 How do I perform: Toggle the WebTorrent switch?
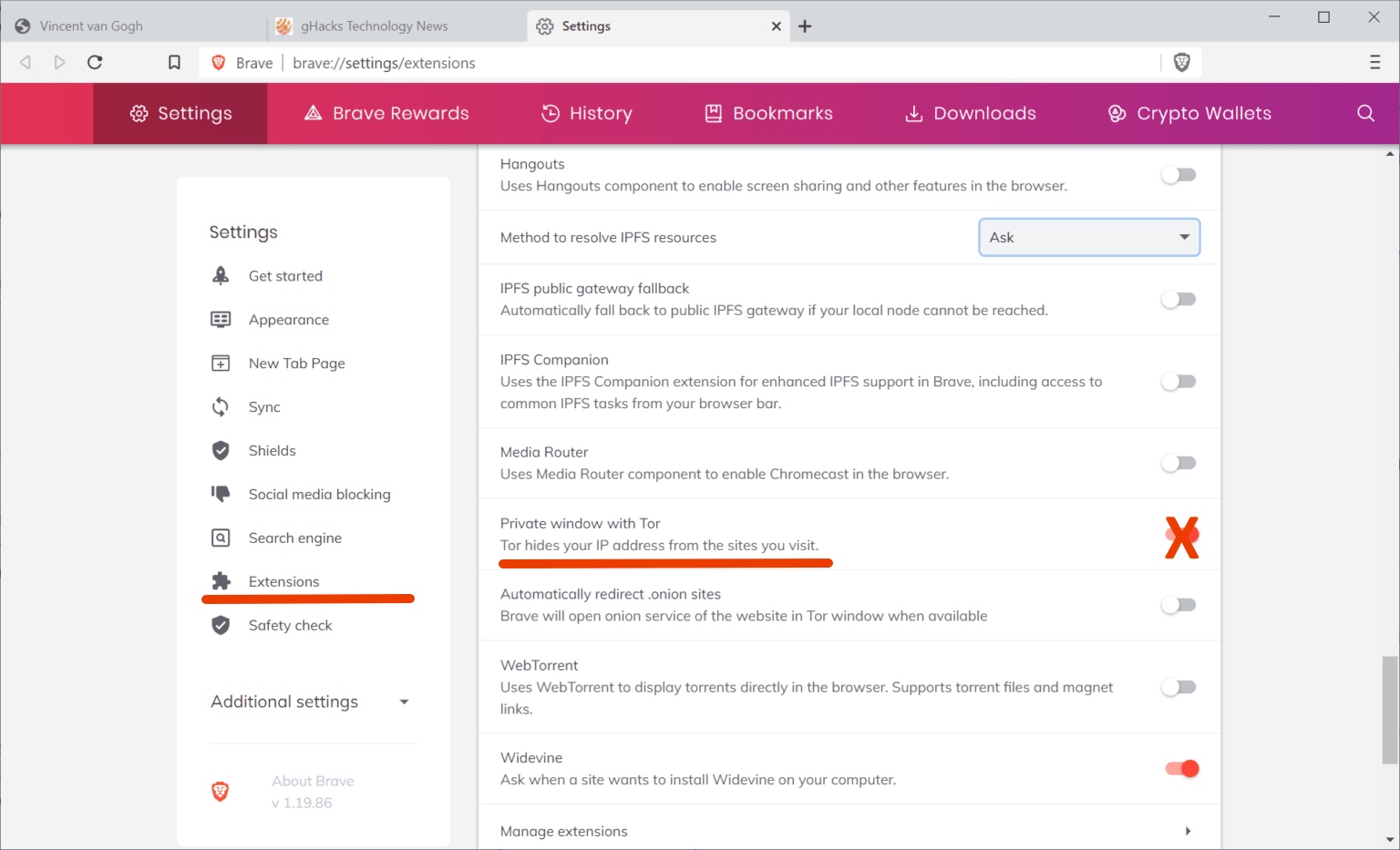(1179, 687)
